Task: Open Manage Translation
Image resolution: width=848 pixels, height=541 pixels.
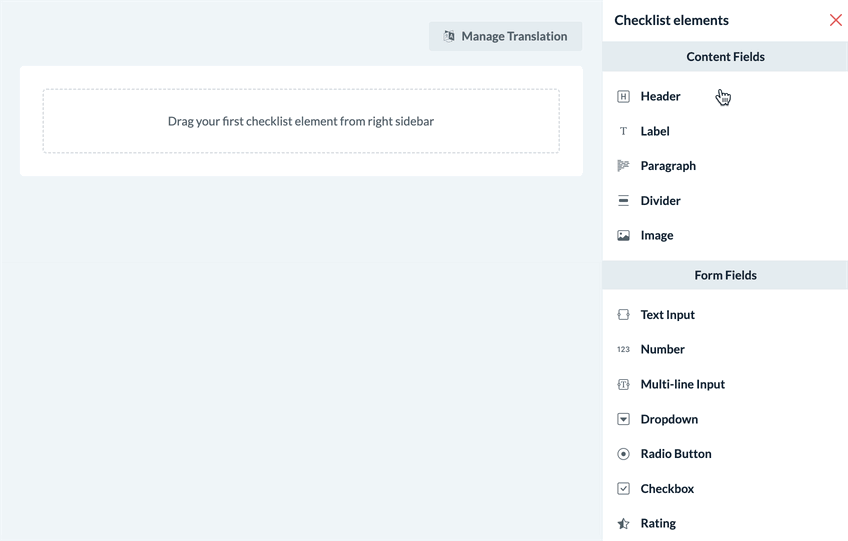Action: tap(506, 36)
